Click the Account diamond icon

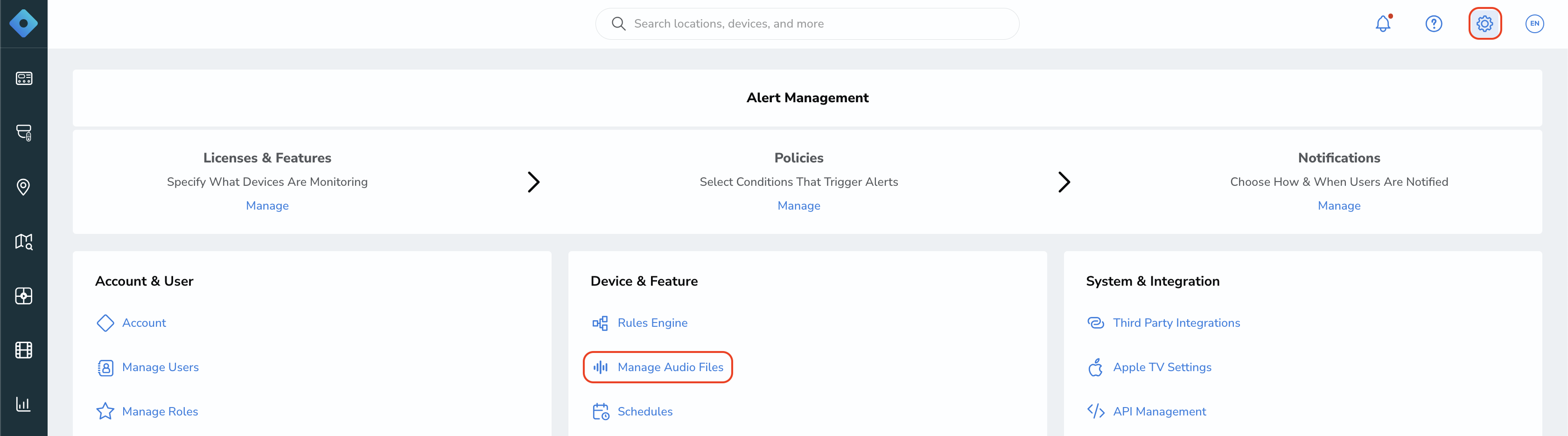point(105,323)
